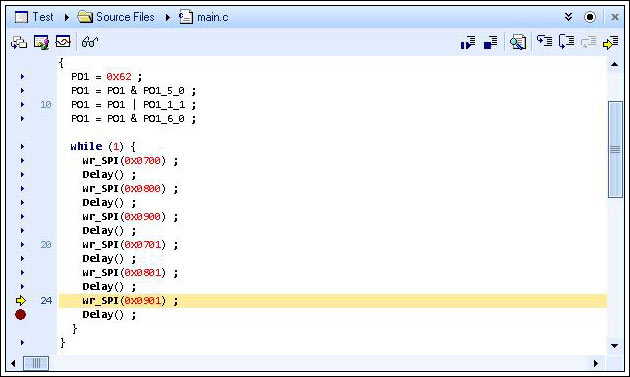Open the double-chevron window list dropdown
The height and width of the screenshot is (377, 630).
coord(568,17)
